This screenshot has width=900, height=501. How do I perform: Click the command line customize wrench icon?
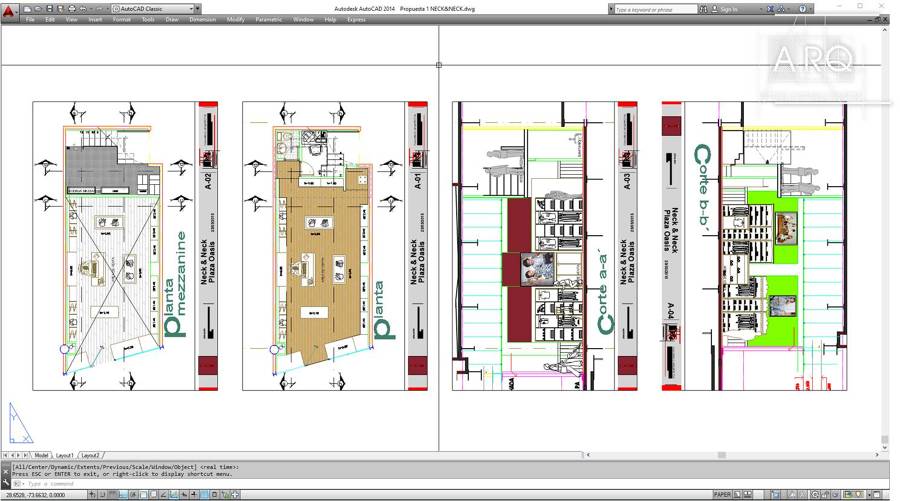(6, 483)
